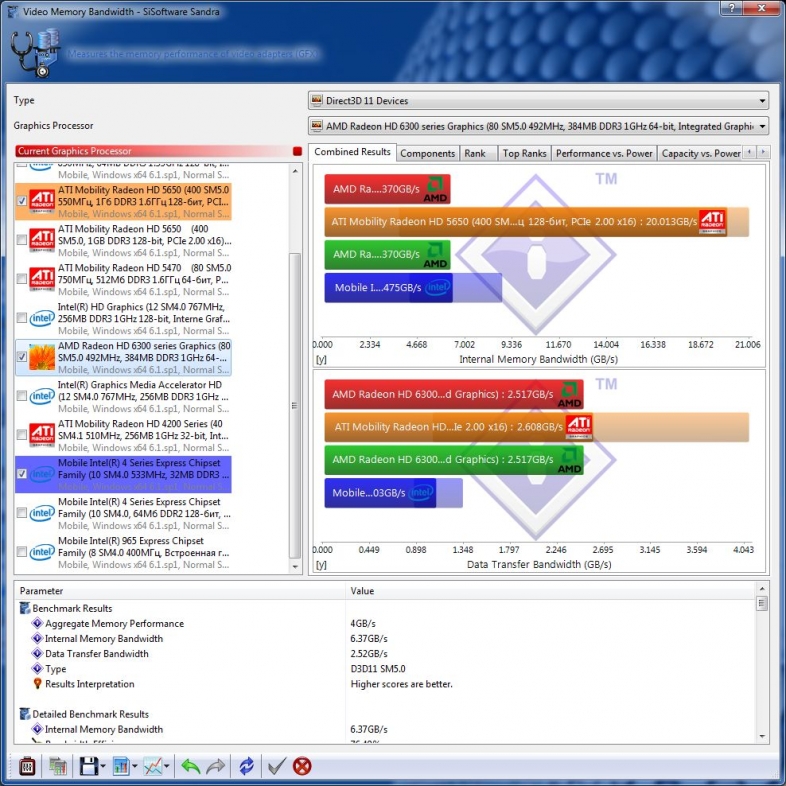Viewport: 786px width, 786px height.
Task: Click the red cancel X icon
Action: click(x=302, y=766)
